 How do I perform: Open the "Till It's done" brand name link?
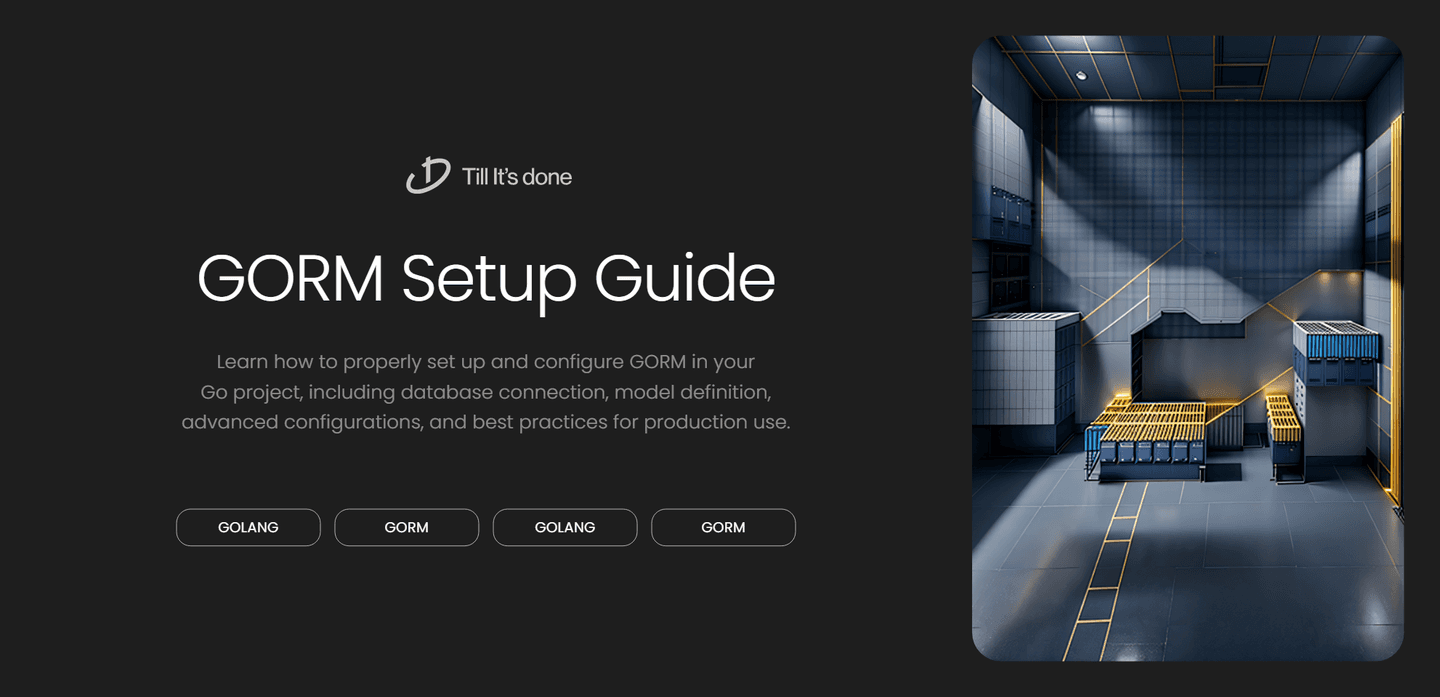click(x=516, y=177)
